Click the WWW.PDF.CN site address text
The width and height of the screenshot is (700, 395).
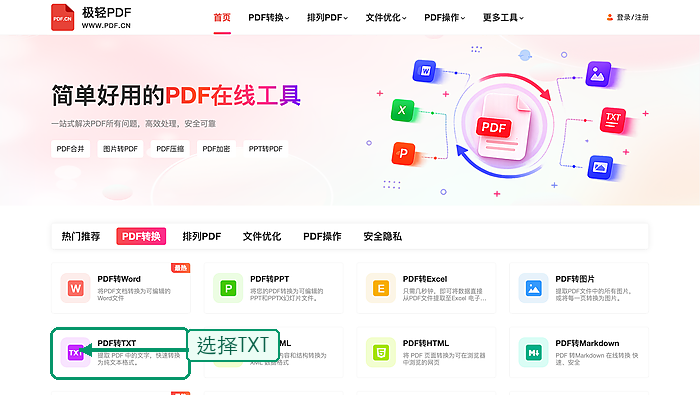point(106,26)
